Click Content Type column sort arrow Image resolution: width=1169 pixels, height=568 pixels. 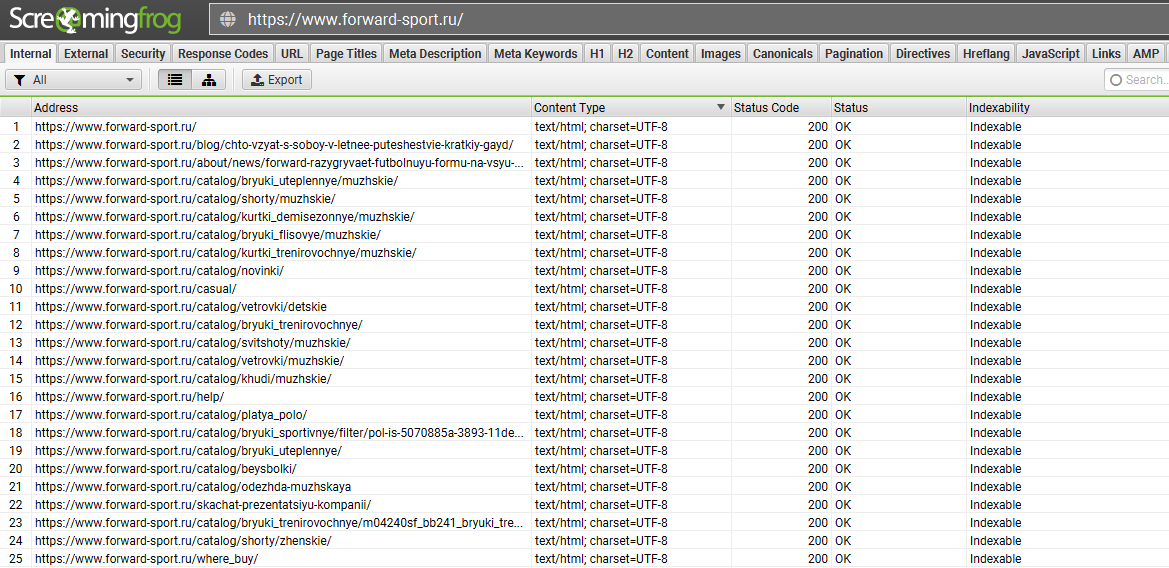(x=720, y=107)
